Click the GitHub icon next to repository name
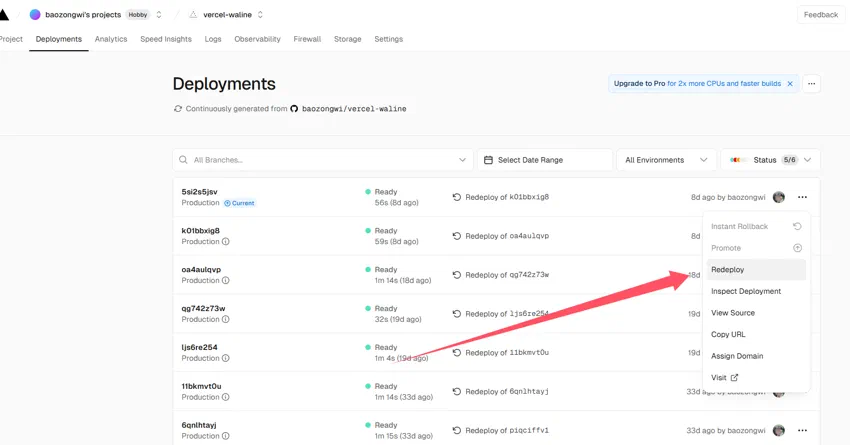Image resolution: width=850 pixels, height=445 pixels. [294, 109]
